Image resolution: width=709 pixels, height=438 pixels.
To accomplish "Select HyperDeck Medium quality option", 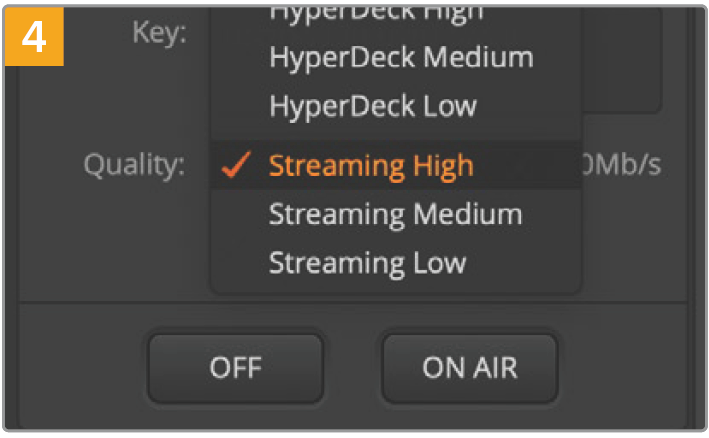I will pyautogui.click(x=401, y=57).
